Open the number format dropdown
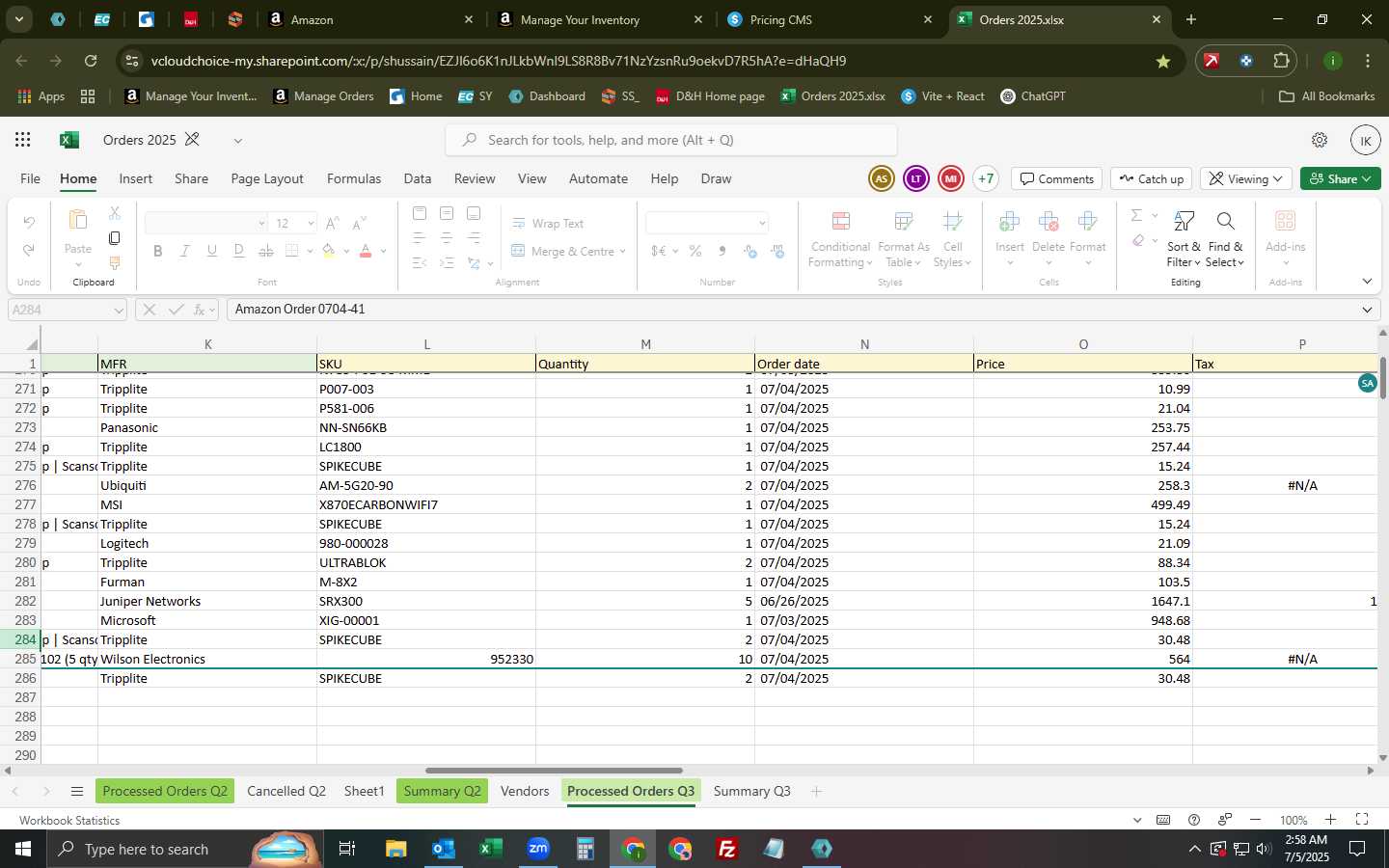Viewport: 1389px width, 868px height. pyautogui.click(x=762, y=224)
